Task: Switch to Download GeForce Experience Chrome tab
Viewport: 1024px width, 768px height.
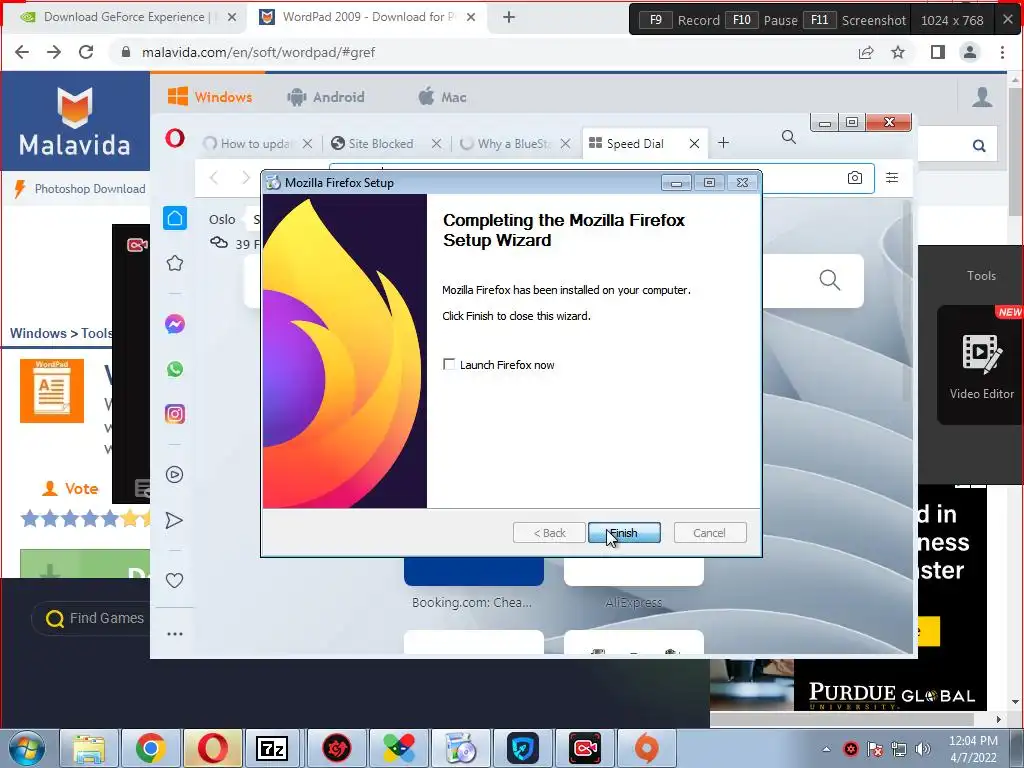Action: (124, 17)
